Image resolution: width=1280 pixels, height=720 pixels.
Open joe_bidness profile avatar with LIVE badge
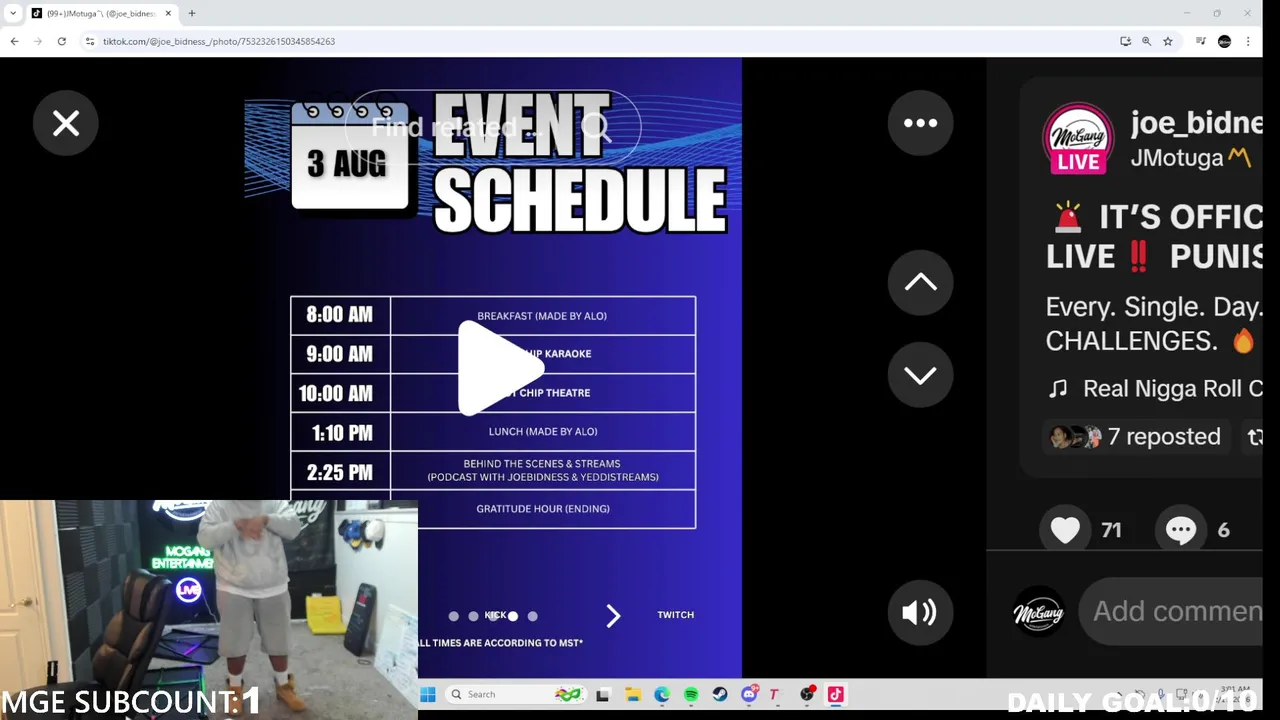1078,139
